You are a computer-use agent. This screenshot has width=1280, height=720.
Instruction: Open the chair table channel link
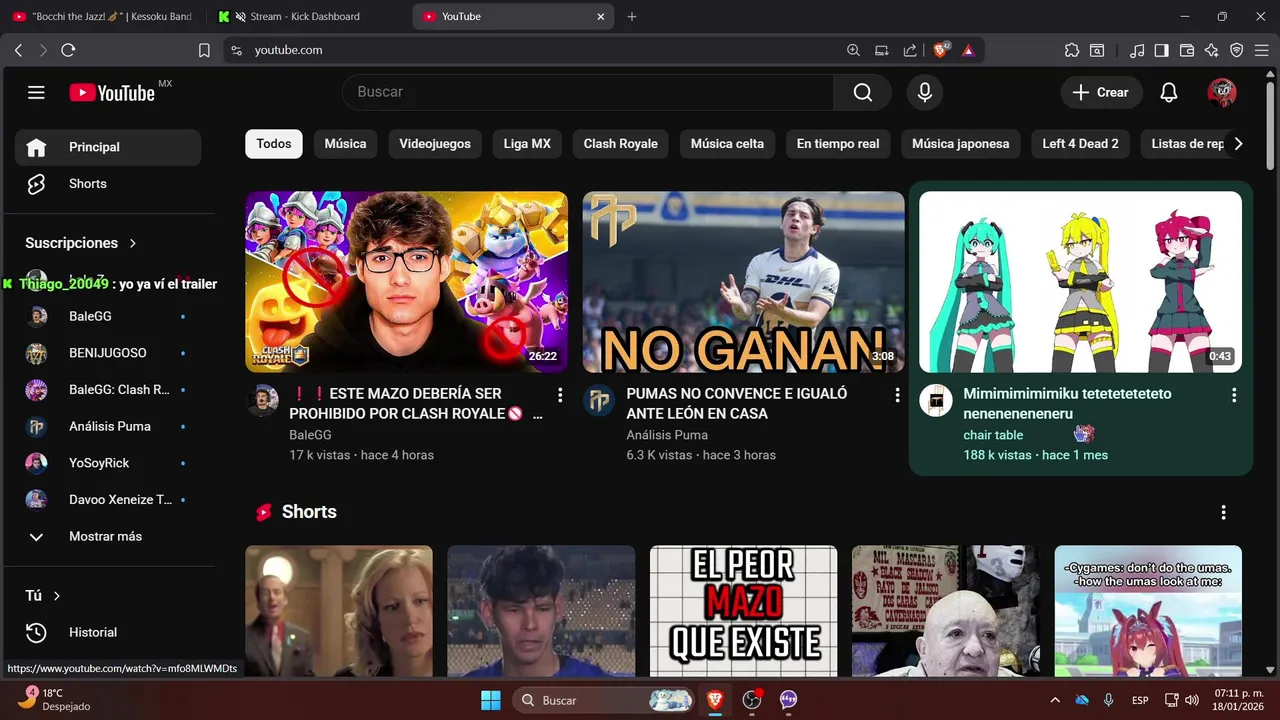(x=993, y=435)
